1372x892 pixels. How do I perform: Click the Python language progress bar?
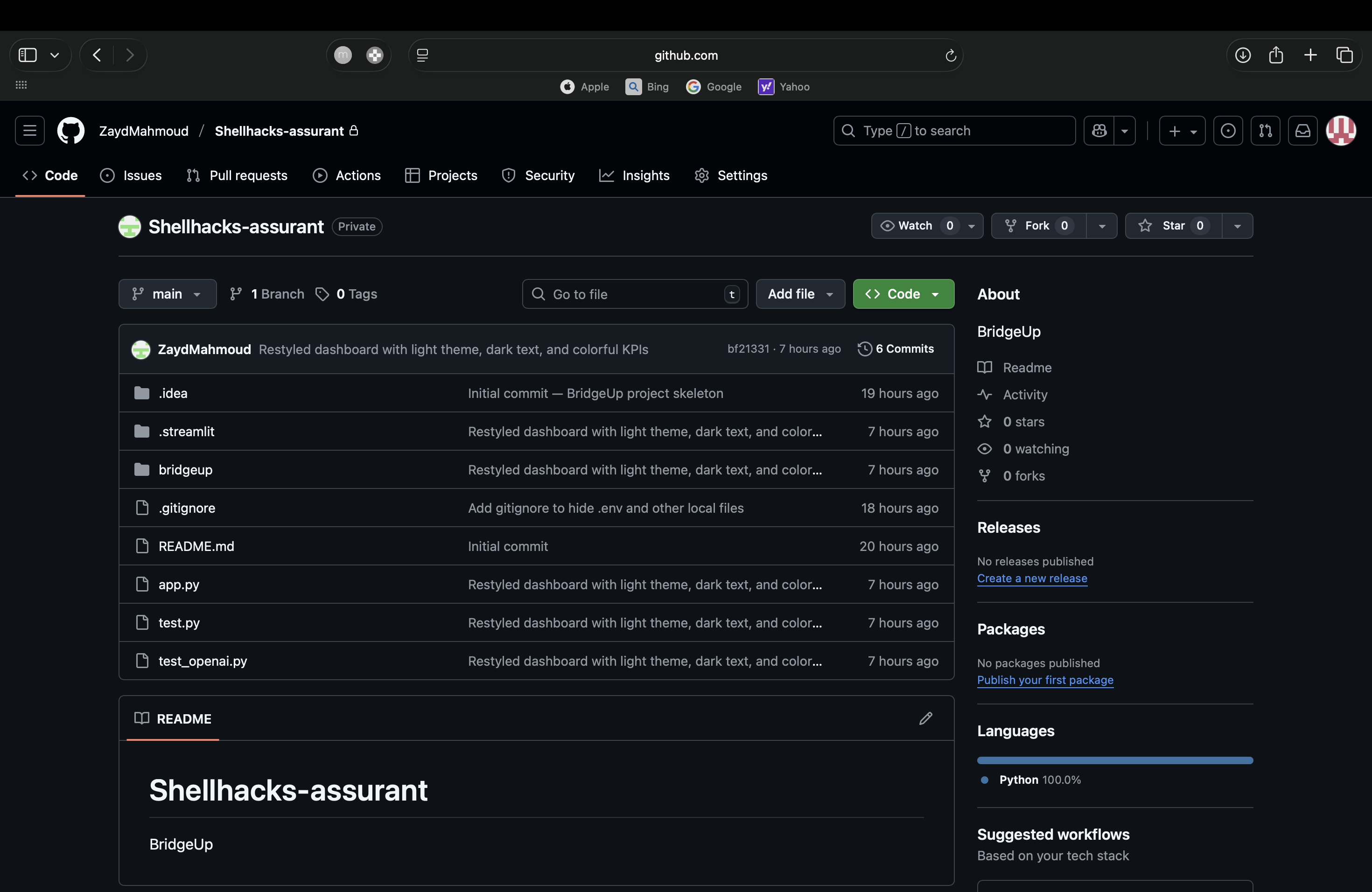coord(1114,760)
